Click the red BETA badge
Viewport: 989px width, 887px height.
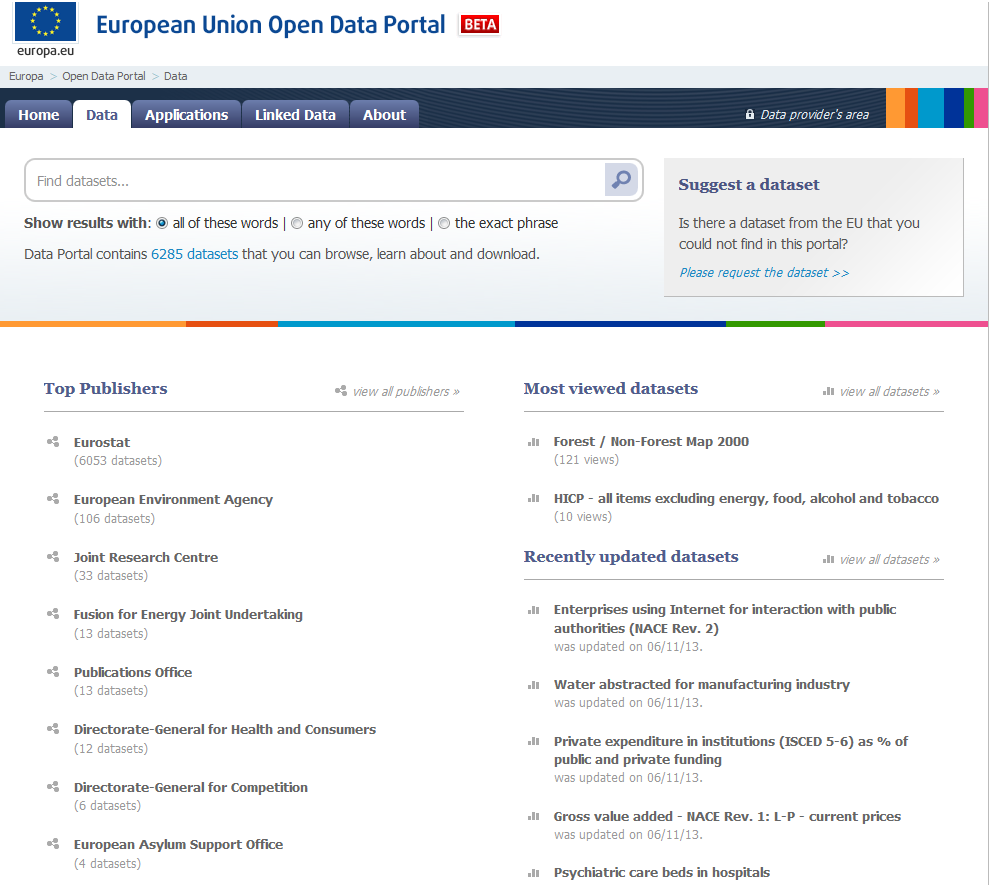(479, 25)
